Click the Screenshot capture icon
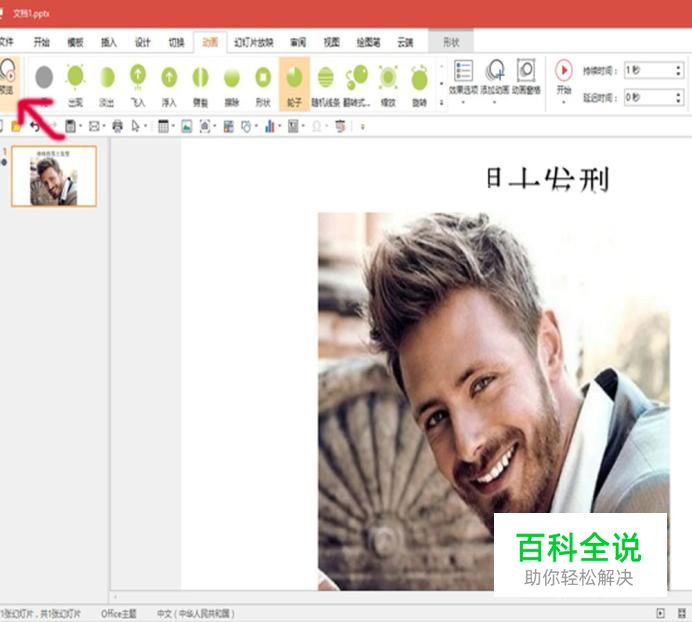The image size is (692, 622). coord(205,127)
